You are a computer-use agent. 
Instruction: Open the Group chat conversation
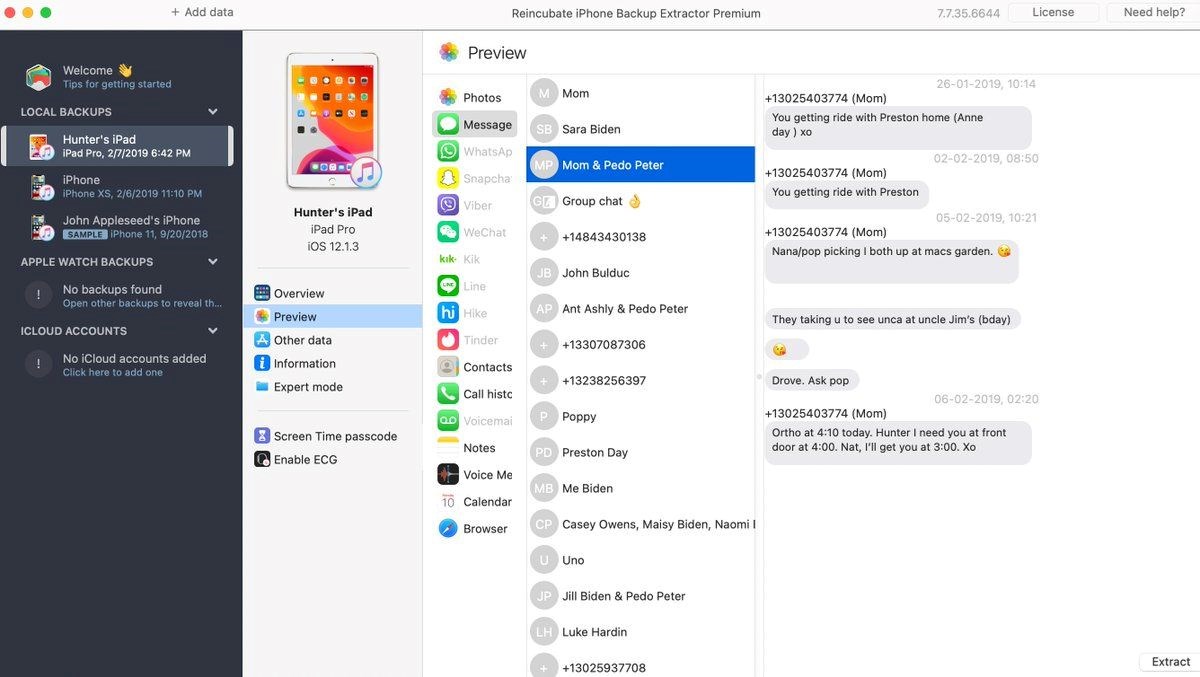[641, 201]
